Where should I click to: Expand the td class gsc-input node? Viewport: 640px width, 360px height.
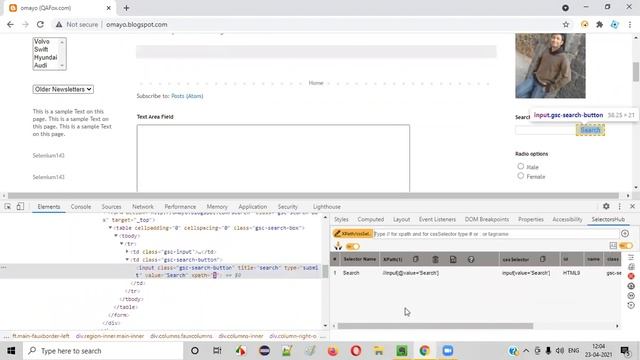click(x=127, y=251)
